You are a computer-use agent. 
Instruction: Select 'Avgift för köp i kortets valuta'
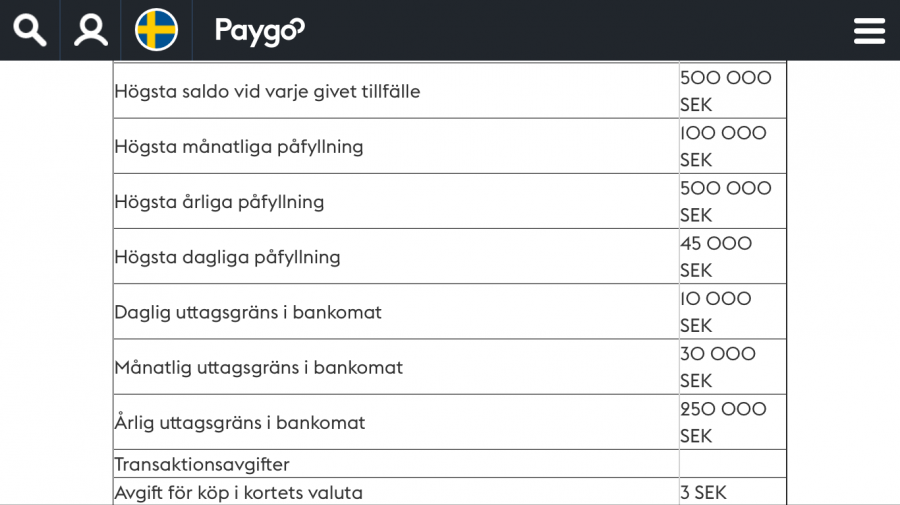point(239,492)
